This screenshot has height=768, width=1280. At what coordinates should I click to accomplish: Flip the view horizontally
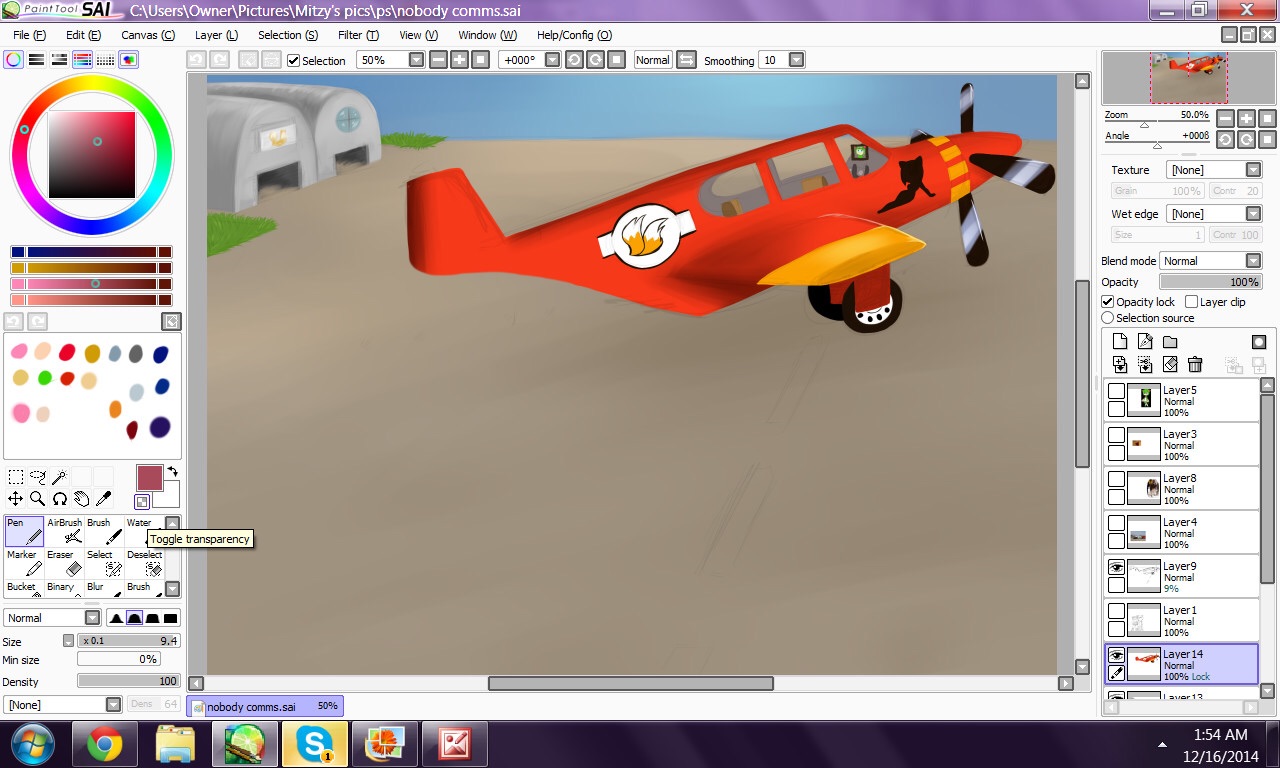[x=687, y=60]
